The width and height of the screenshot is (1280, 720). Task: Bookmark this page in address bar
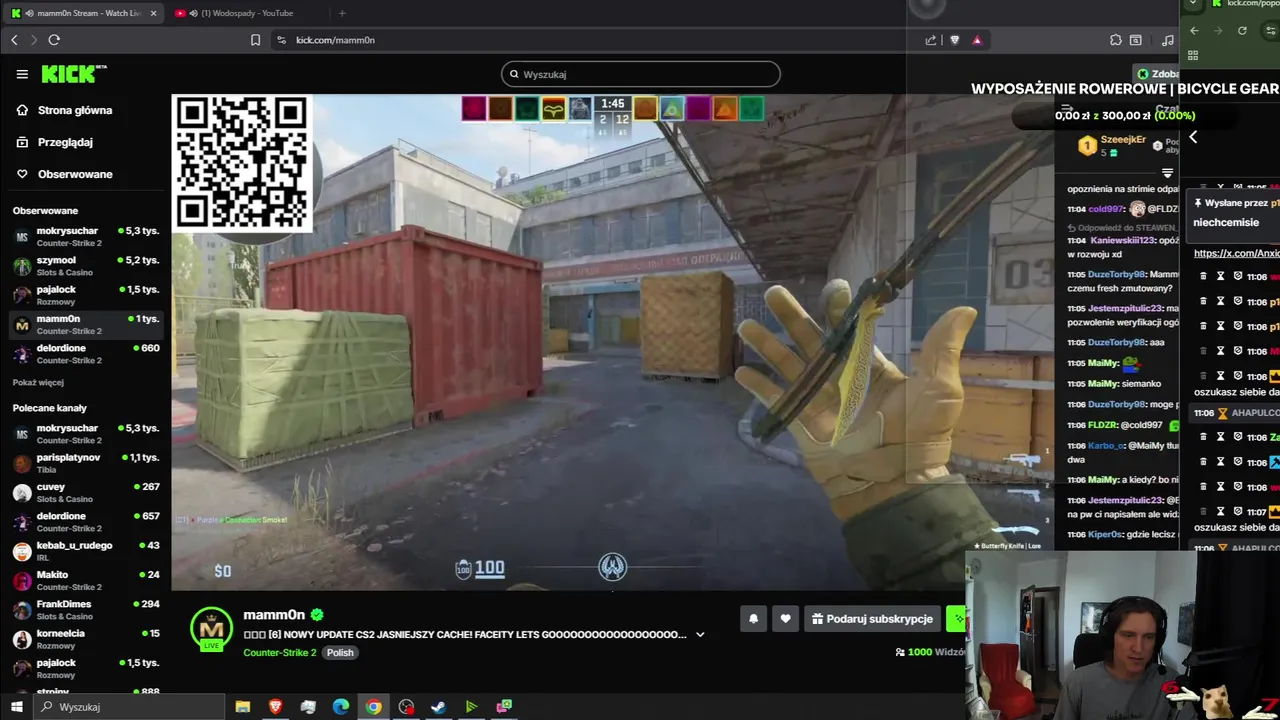coord(255,40)
